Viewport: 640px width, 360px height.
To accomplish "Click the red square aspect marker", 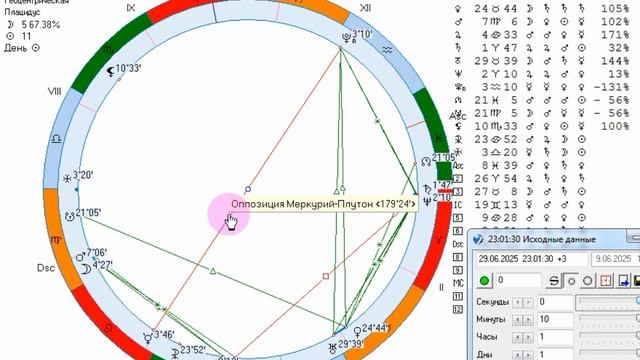I will click(x=326, y=276).
